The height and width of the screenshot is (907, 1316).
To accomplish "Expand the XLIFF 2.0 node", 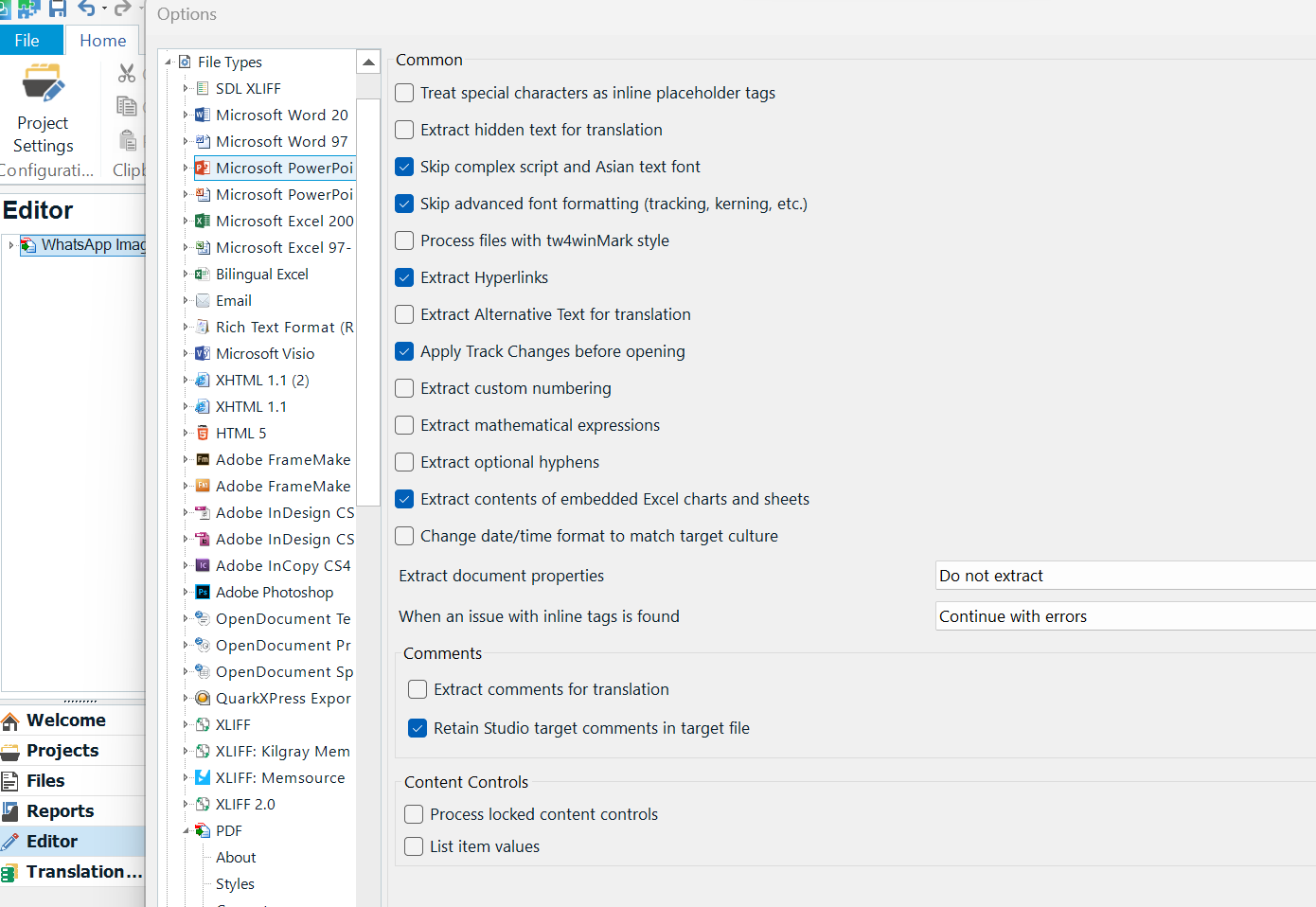I will tap(186, 804).
